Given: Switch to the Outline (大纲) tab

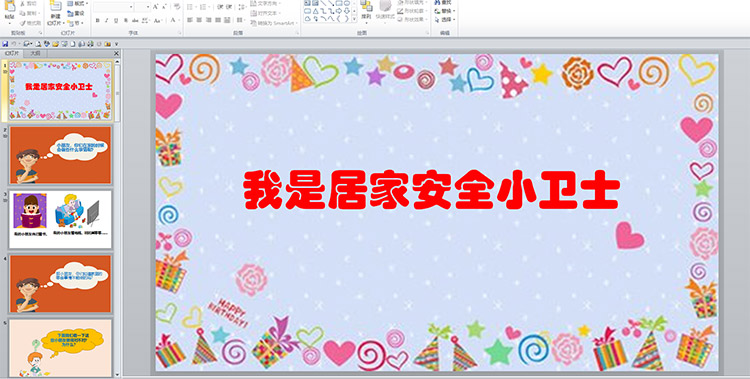Looking at the screenshot, I should [35, 54].
